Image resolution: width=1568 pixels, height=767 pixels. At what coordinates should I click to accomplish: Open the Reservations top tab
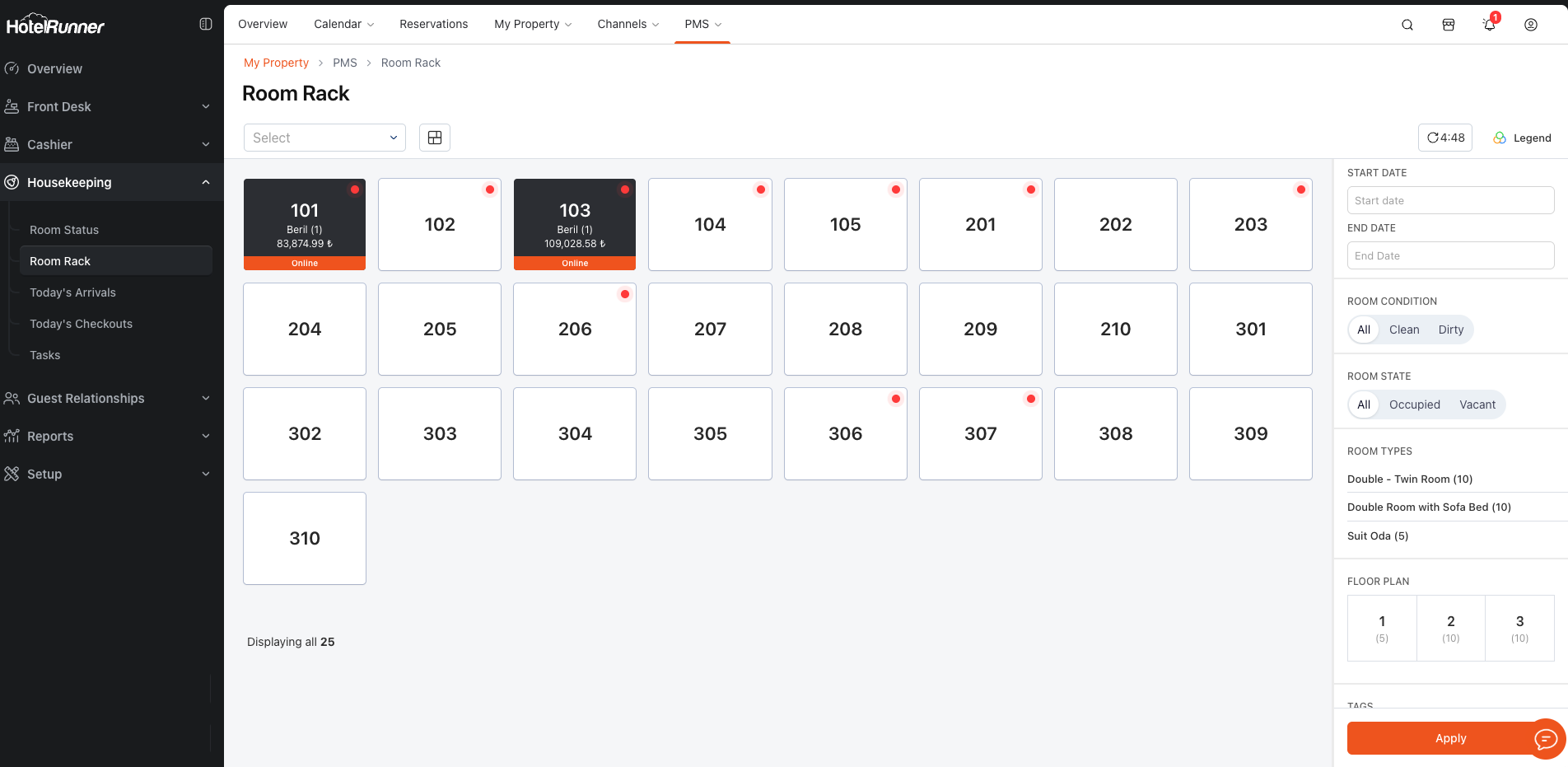[433, 24]
